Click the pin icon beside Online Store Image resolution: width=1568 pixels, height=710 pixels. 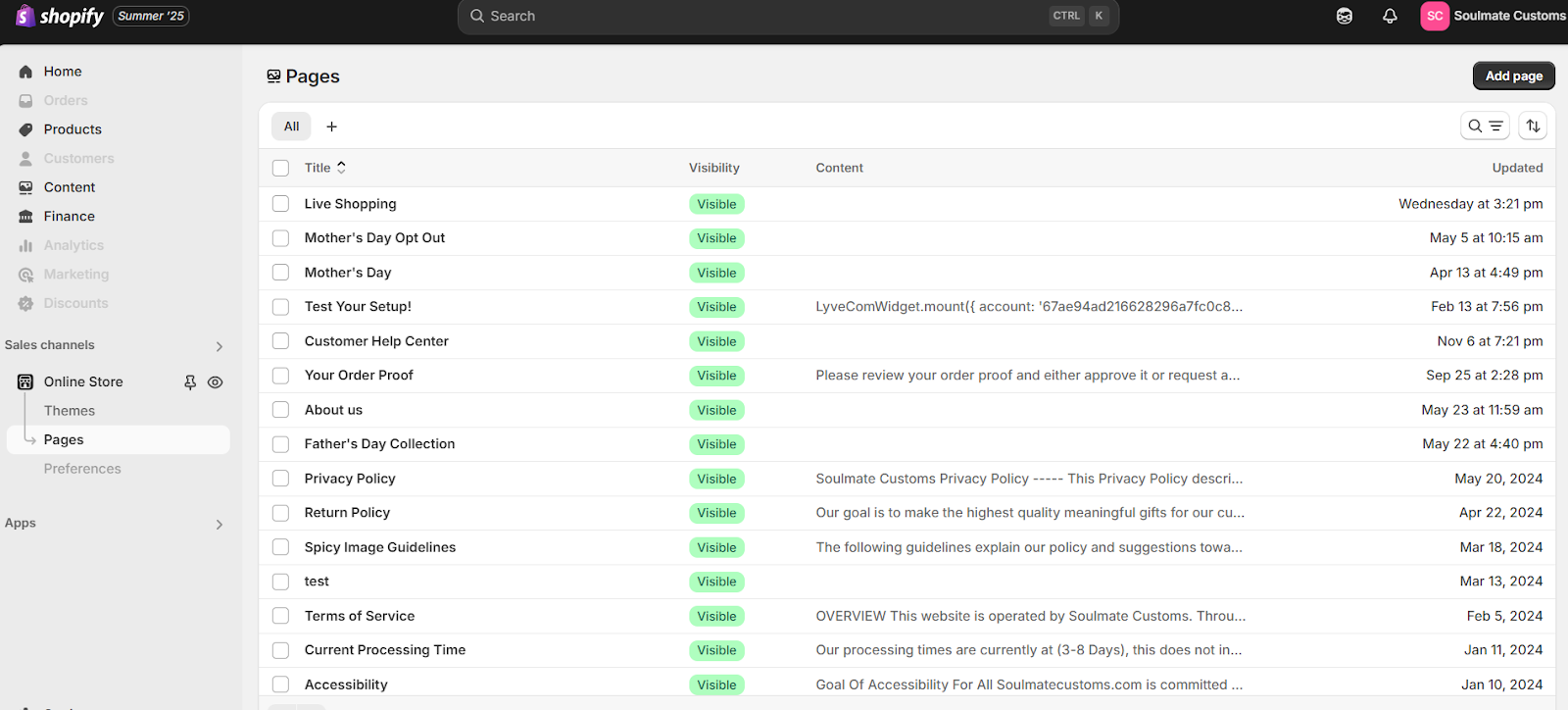[190, 382]
